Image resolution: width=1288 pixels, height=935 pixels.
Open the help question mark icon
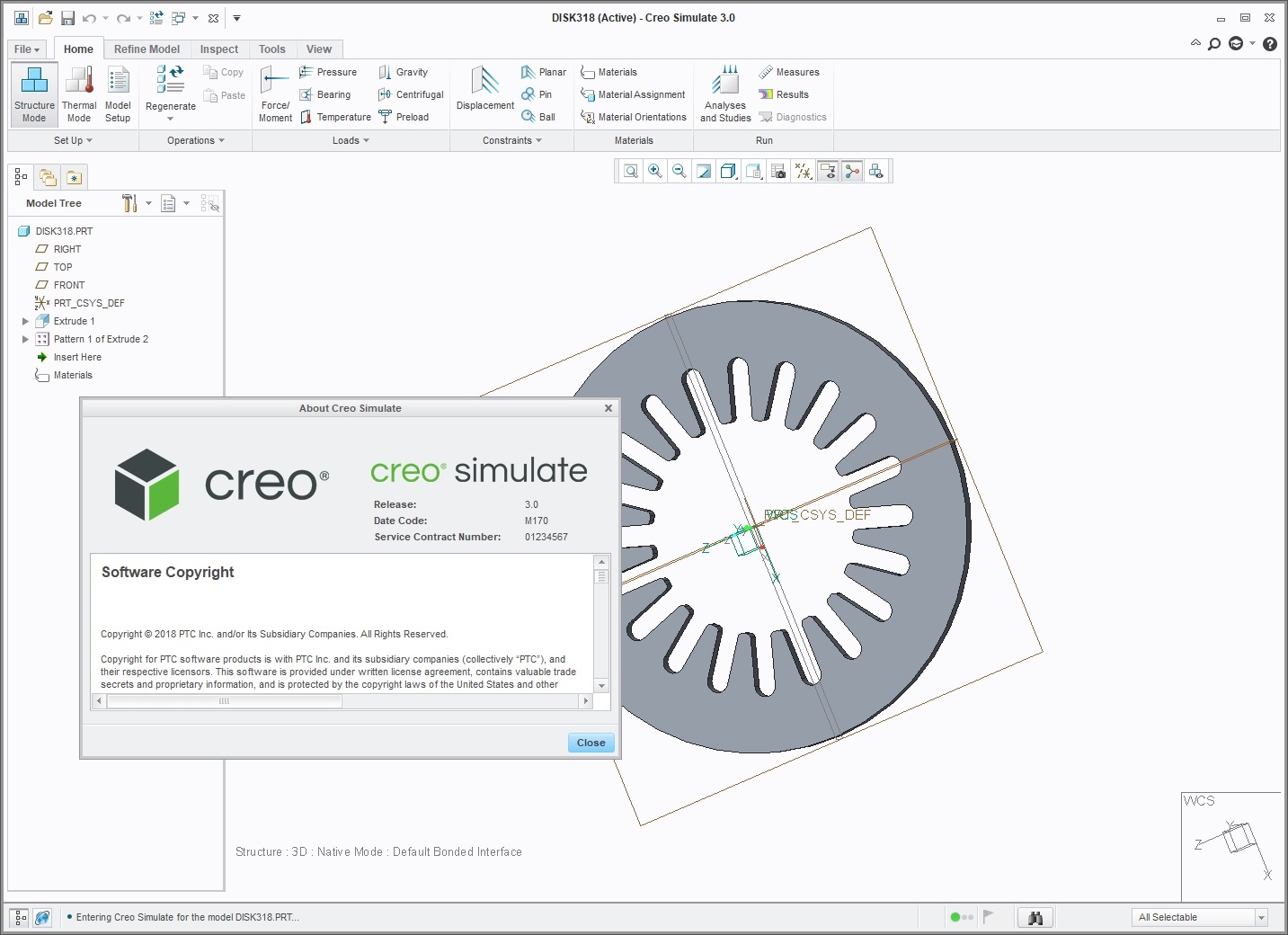click(1270, 44)
